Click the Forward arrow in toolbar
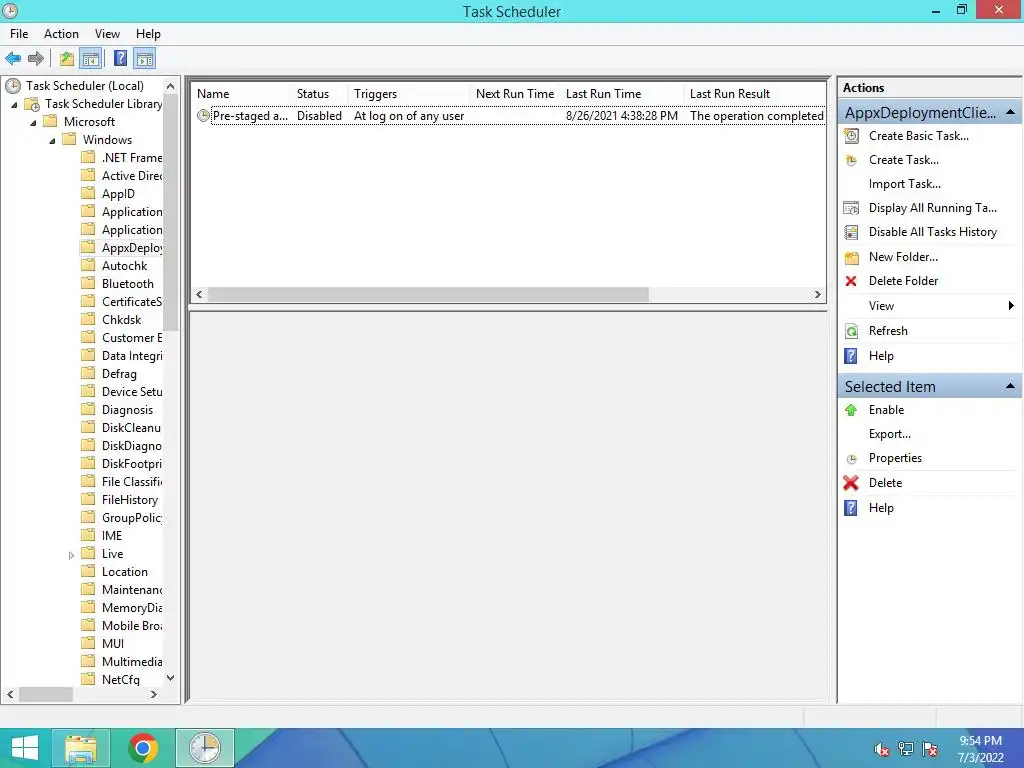 tap(36, 59)
